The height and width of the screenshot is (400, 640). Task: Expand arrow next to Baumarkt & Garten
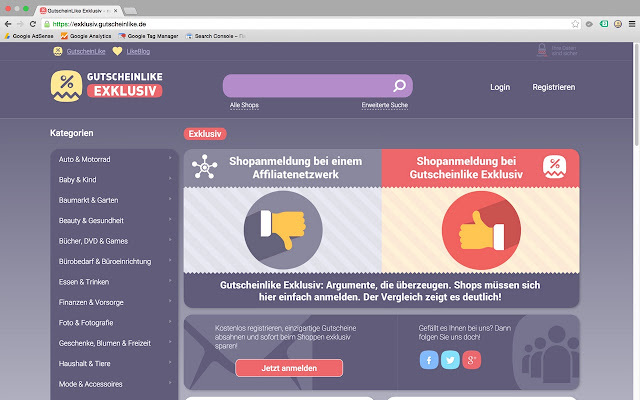coord(170,199)
